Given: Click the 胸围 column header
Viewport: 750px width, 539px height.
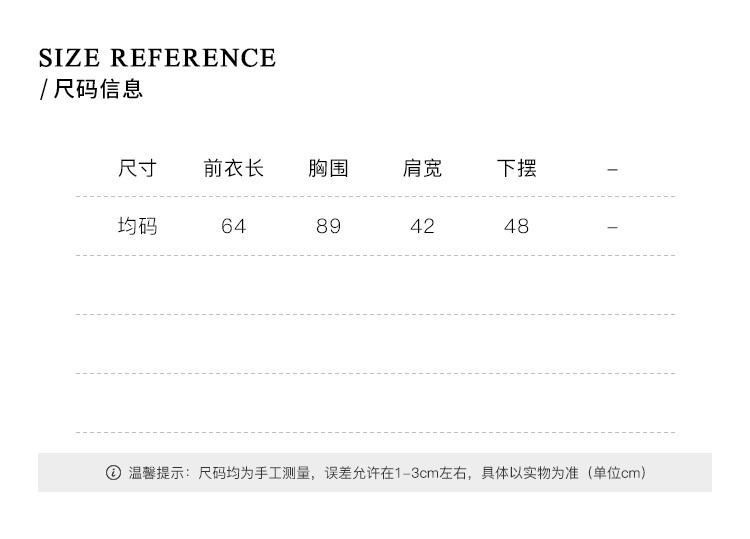Looking at the screenshot, I should coord(328,169).
